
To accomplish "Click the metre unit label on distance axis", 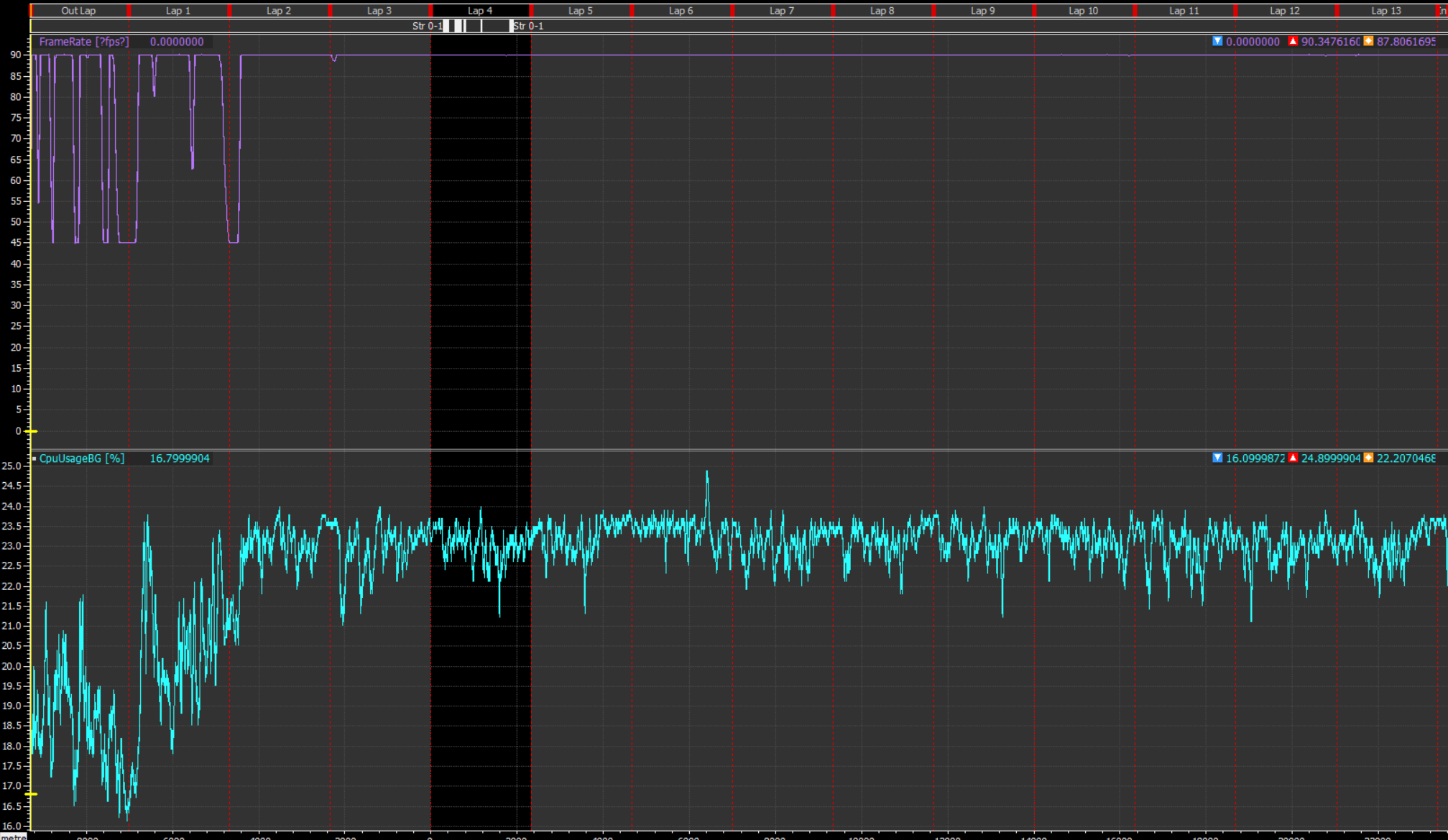I will [x=13, y=836].
